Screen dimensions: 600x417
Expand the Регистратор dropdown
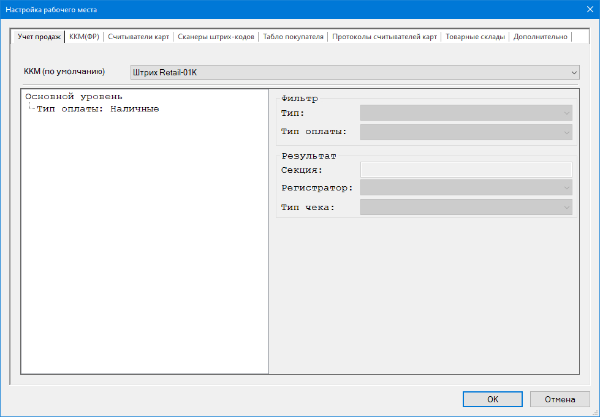coord(465,187)
